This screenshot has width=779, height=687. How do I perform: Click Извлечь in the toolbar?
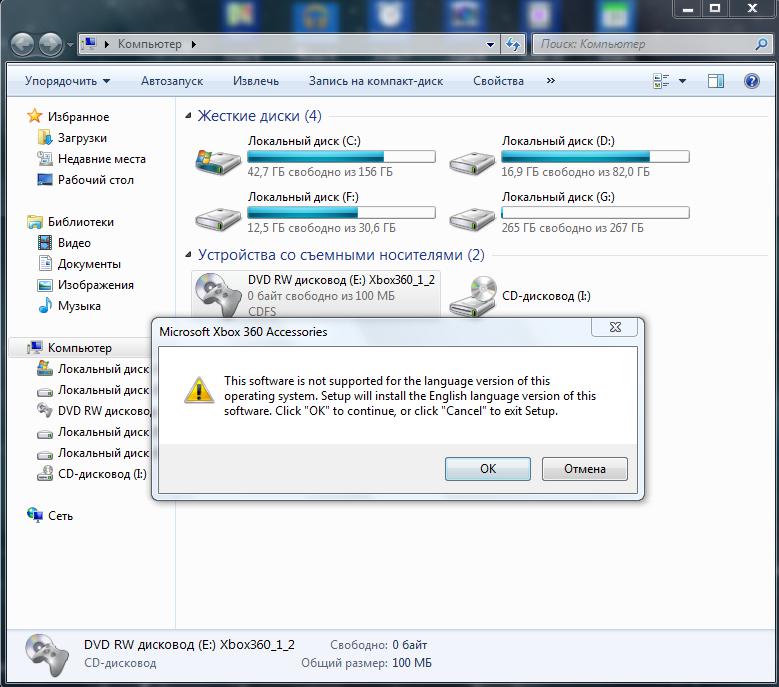[x=256, y=81]
